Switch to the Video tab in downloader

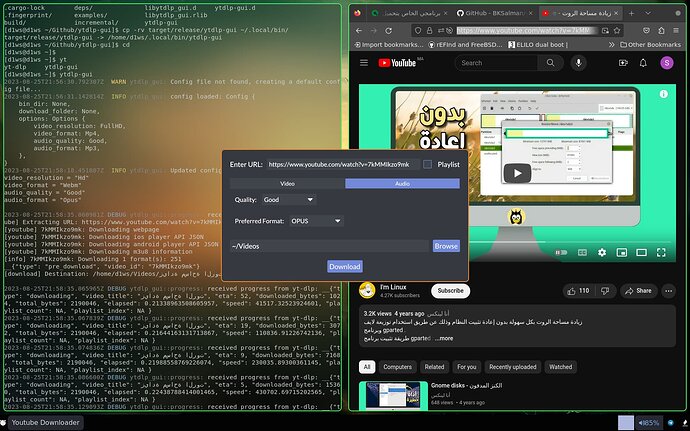[x=287, y=184]
